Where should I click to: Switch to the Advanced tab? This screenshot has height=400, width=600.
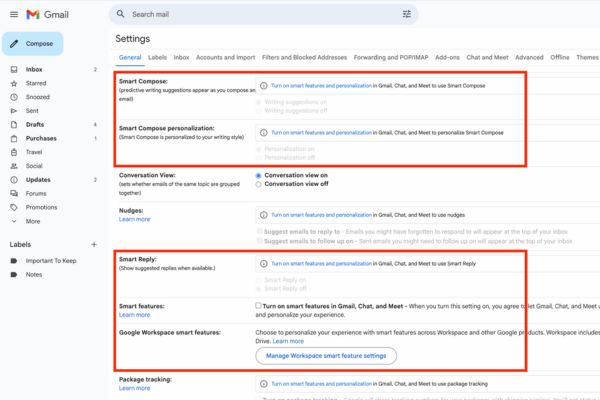point(529,57)
